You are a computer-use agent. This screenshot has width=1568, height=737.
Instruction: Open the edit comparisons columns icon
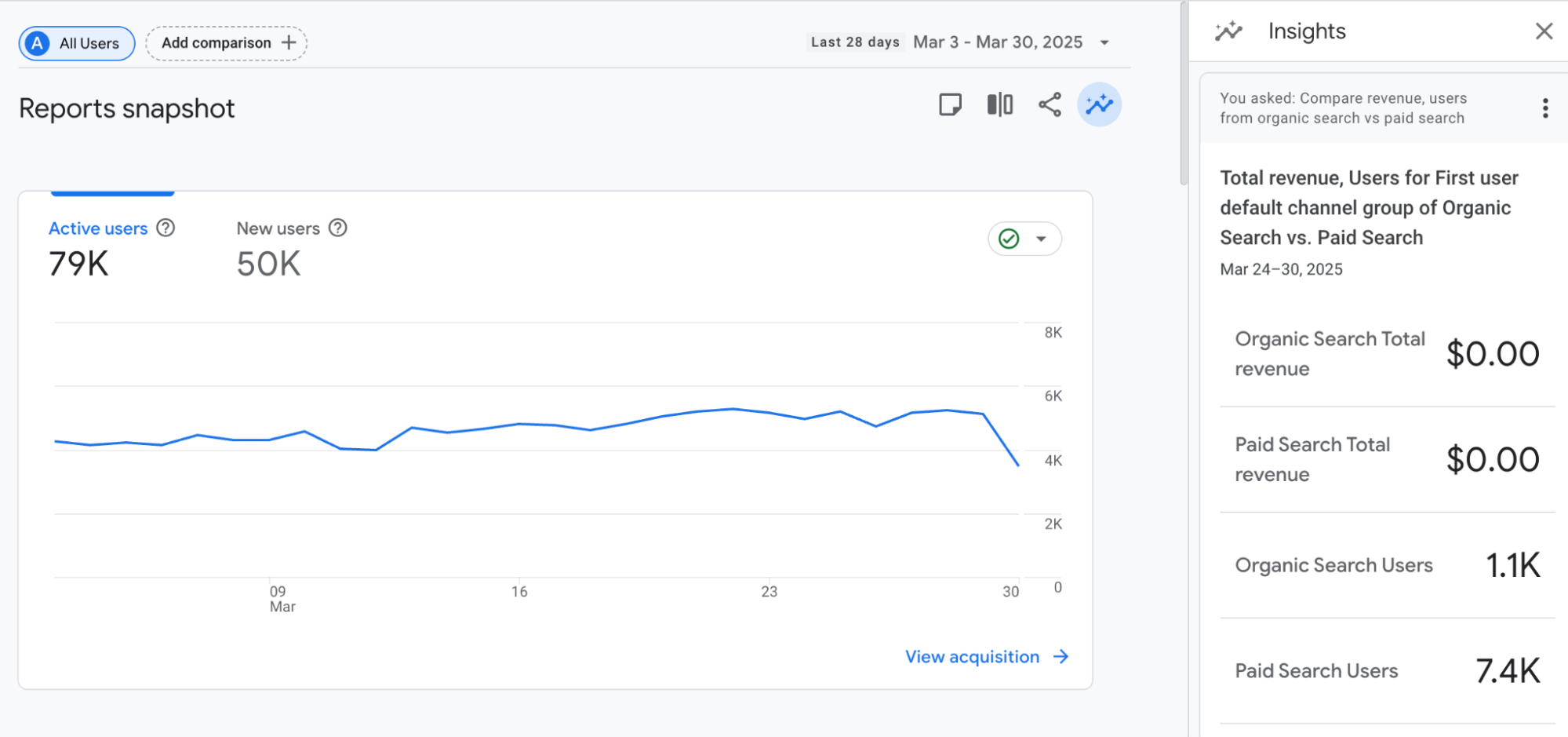point(1000,104)
